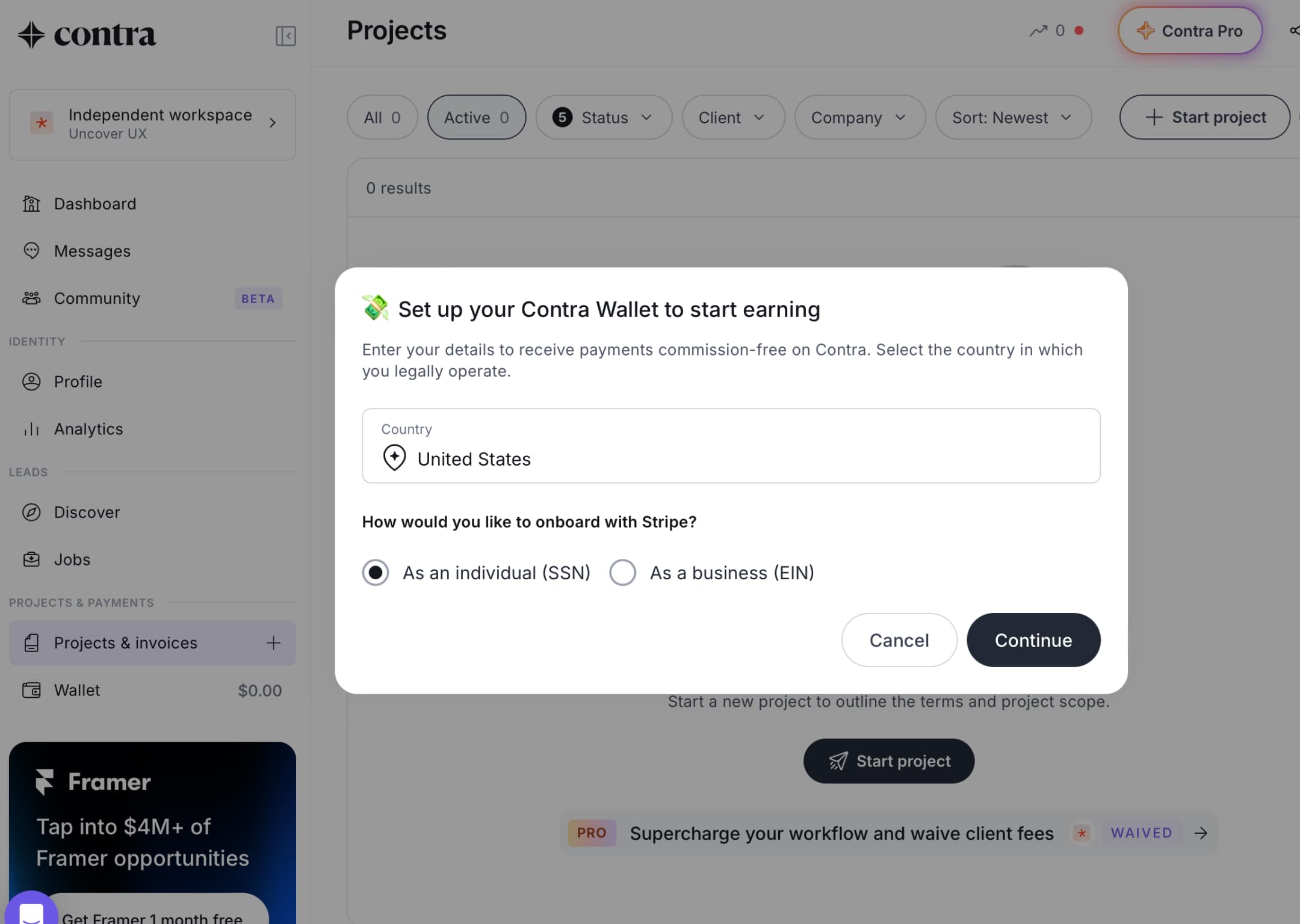Select As a business EIN radio button
This screenshot has width=1300, height=924.
621,572
